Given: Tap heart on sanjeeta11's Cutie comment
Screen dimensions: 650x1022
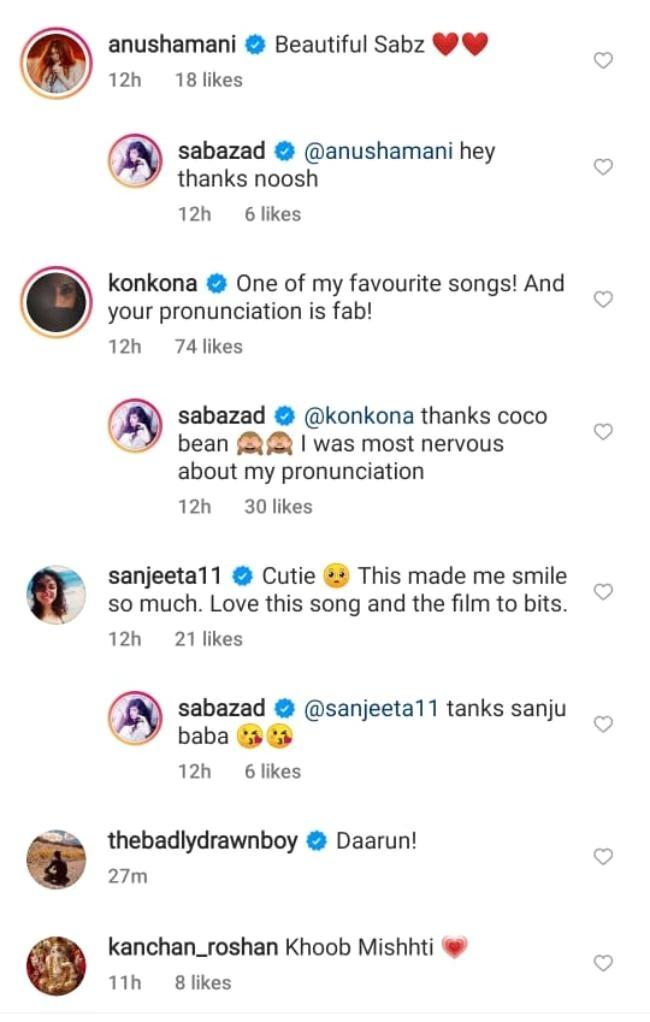Looking at the screenshot, I should (x=603, y=592).
